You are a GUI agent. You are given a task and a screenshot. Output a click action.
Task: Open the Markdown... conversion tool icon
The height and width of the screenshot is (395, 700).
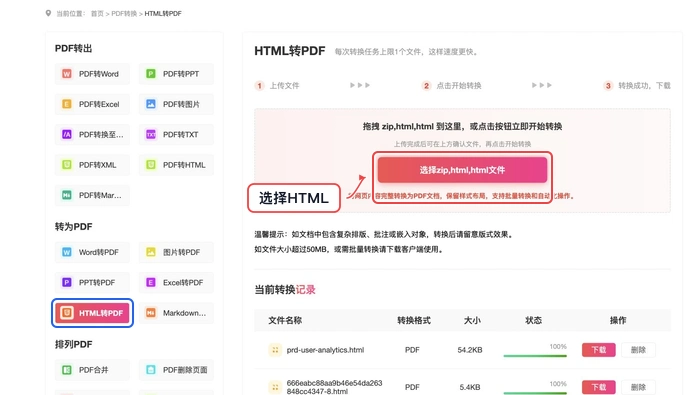(x=151, y=313)
